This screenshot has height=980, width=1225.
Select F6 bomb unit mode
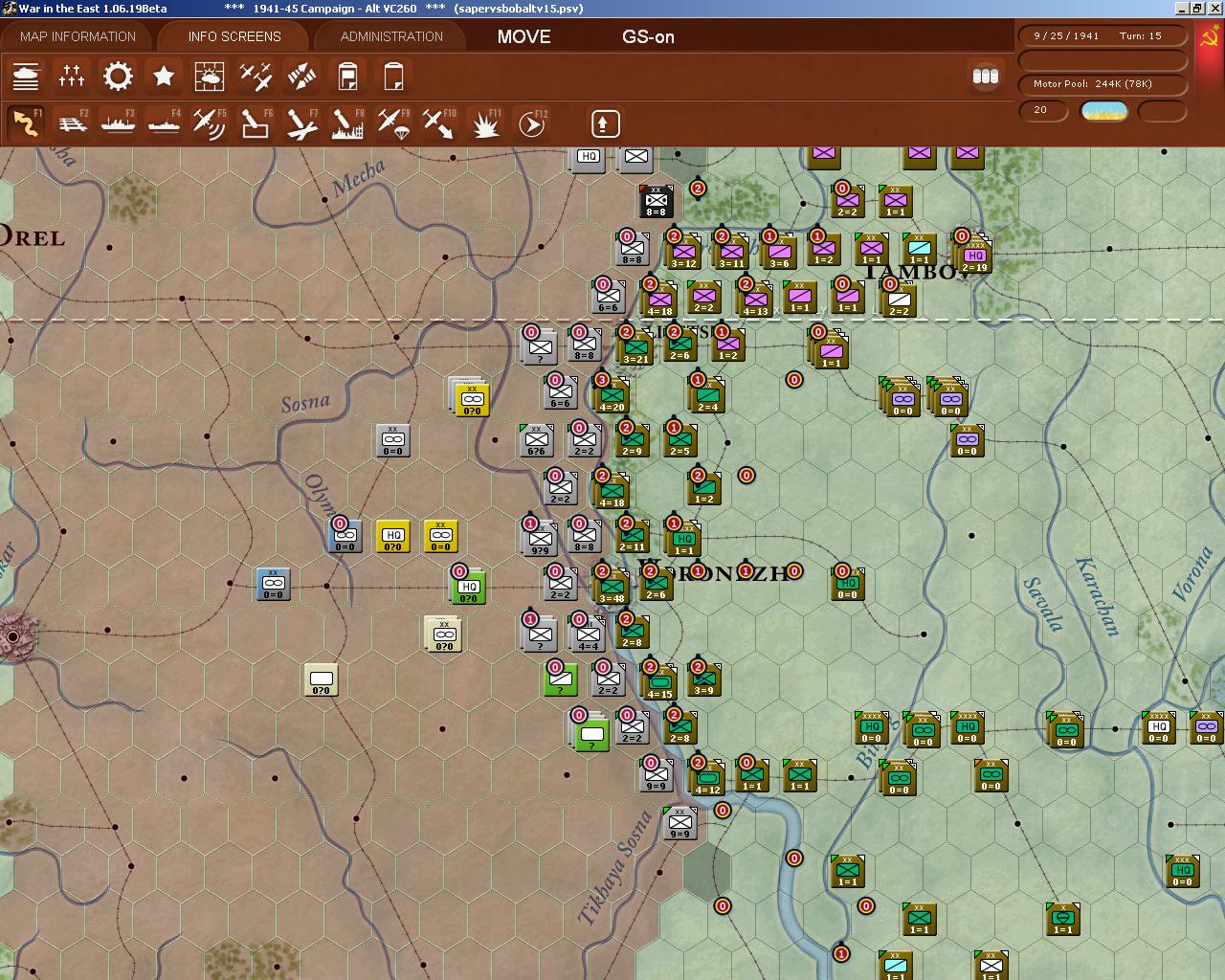click(x=256, y=123)
